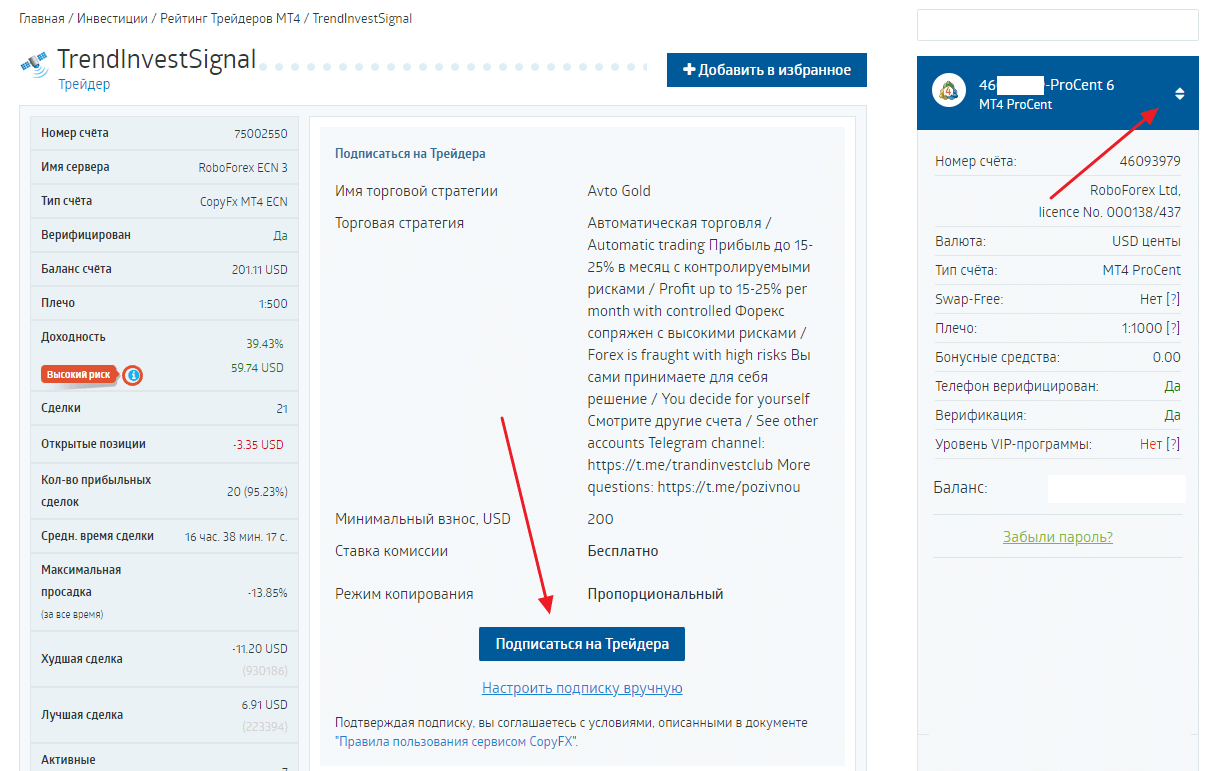Add trader via Добавить в избранное button
Viewport: 1211px width, 771px height.
coord(767,70)
